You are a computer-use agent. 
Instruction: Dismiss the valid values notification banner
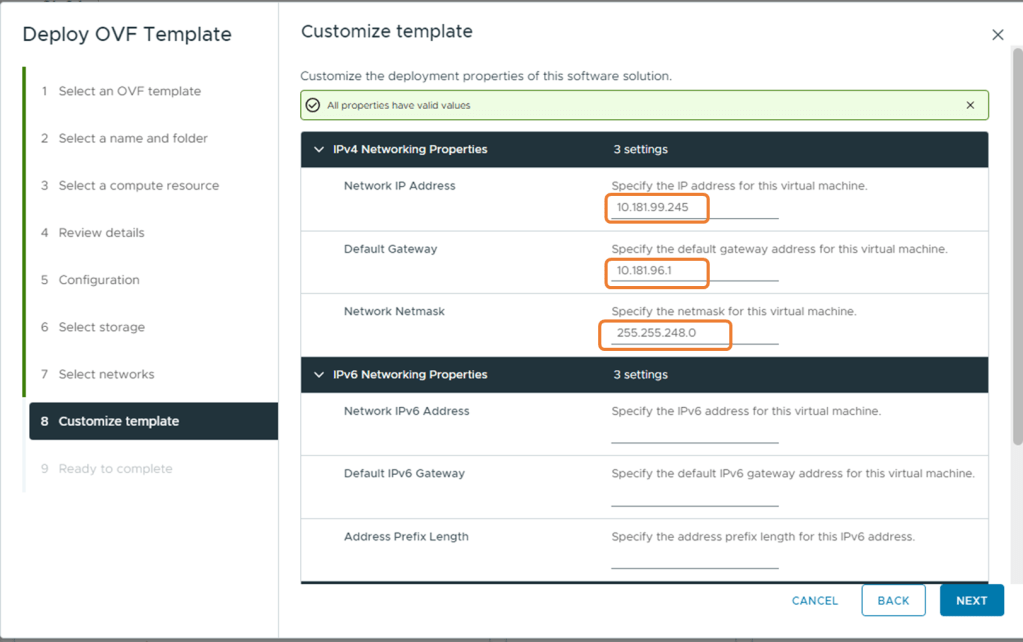point(970,105)
